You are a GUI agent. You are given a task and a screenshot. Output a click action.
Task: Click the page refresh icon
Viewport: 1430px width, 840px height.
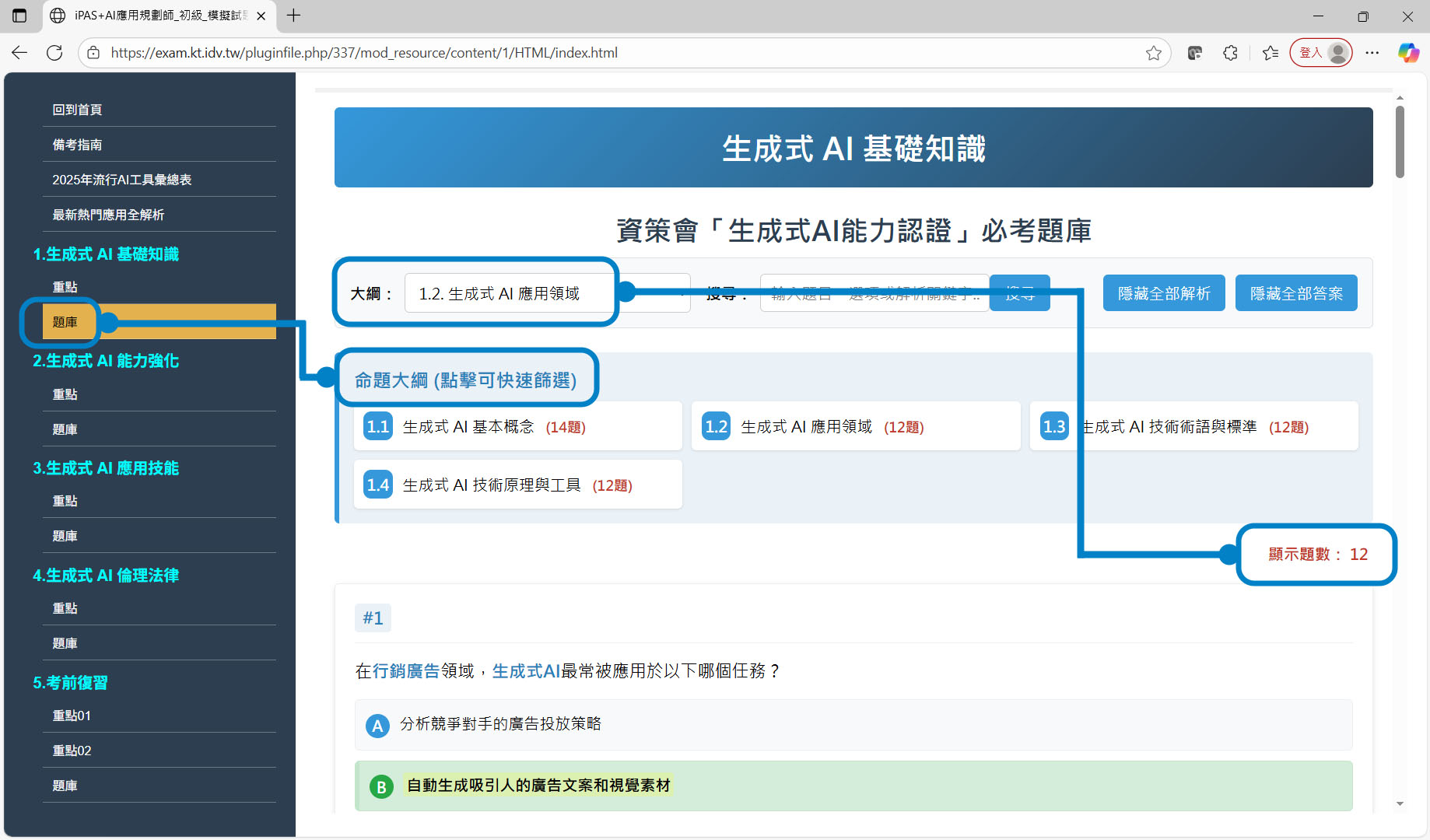click(x=54, y=53)
